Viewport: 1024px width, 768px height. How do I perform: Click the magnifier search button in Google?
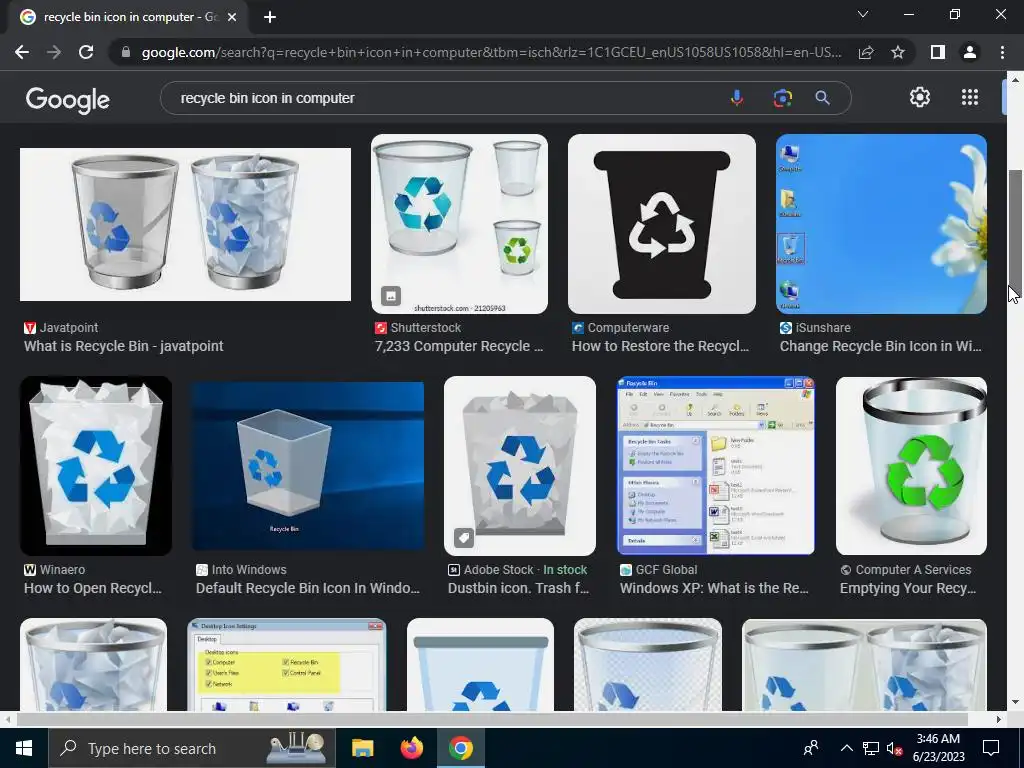point(822,98)
